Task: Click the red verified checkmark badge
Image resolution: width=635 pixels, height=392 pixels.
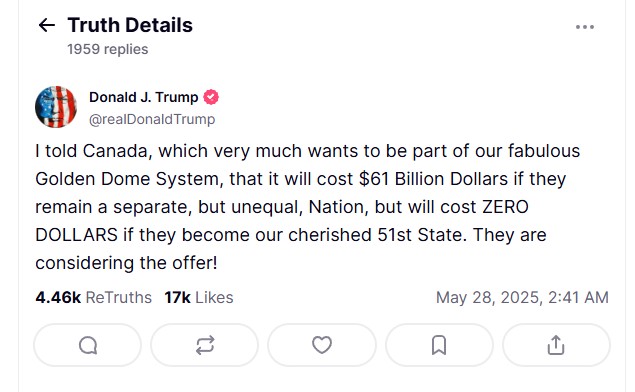Action: (x=211, y=97)
